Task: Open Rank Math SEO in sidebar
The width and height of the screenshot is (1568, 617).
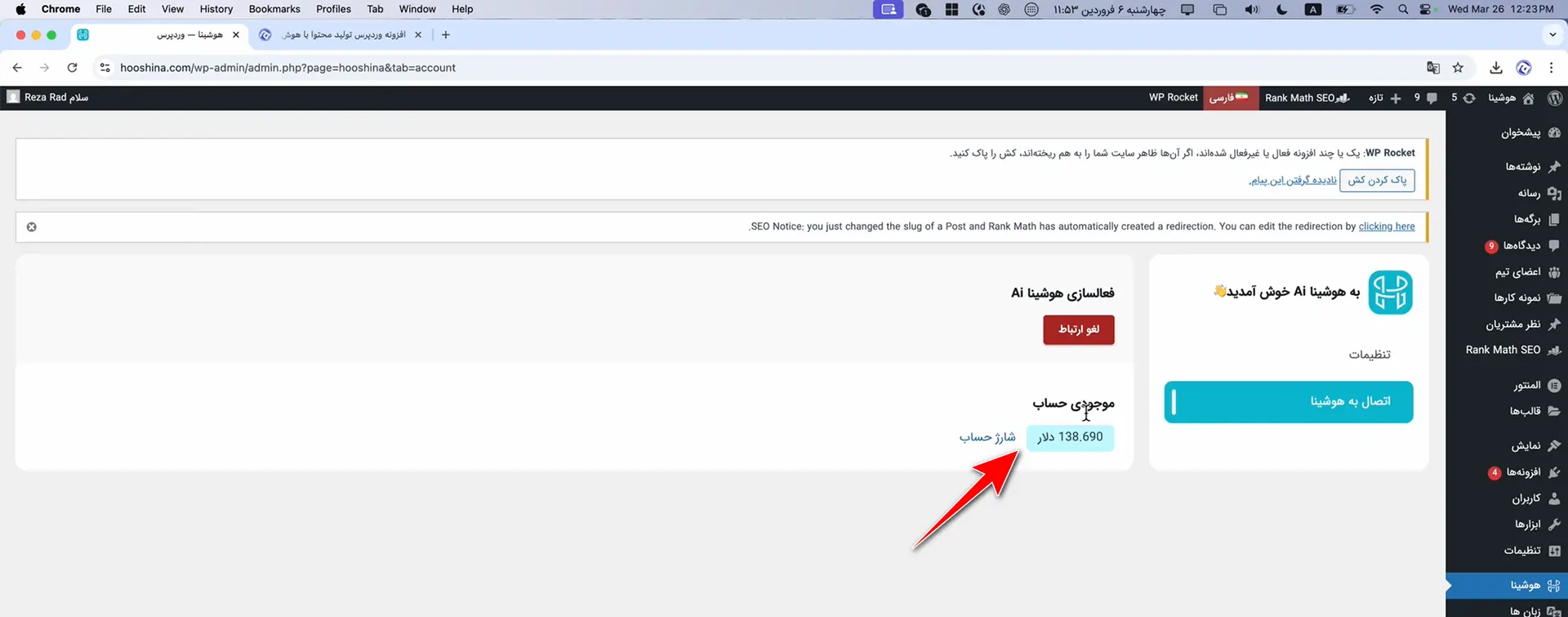Action: [1512, 350]
